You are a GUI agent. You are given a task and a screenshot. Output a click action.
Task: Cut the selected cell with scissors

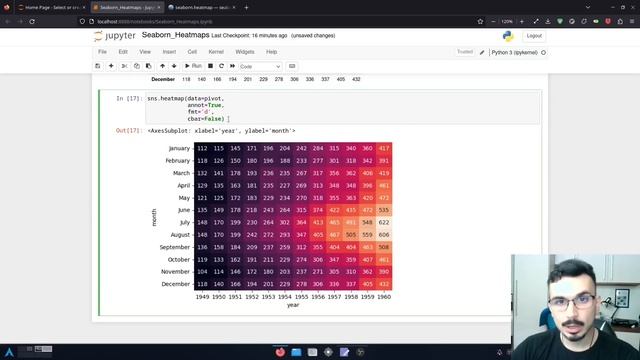click(x=124, y=66)
